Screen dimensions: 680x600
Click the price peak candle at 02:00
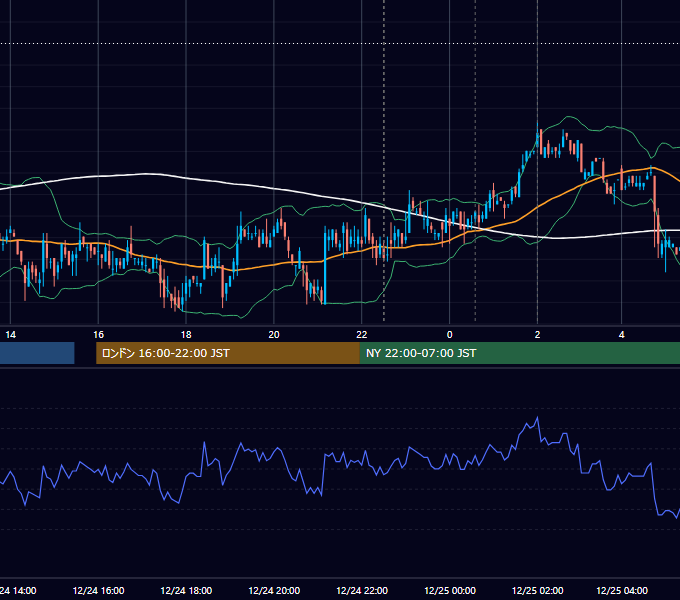pyautogui.click(x=538, y=137)
